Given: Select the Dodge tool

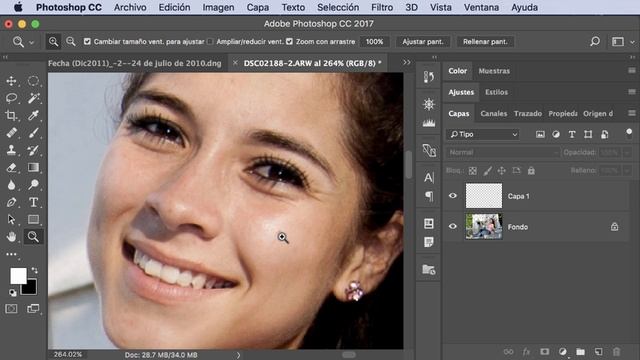Looking at the screenshot, I should click(33, 185).
